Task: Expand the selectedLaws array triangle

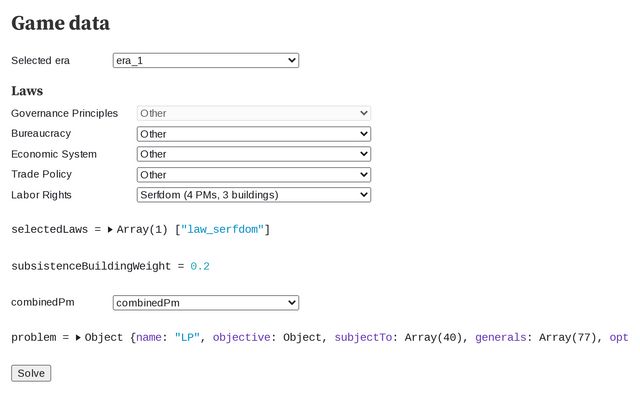Action: (110, 230)
